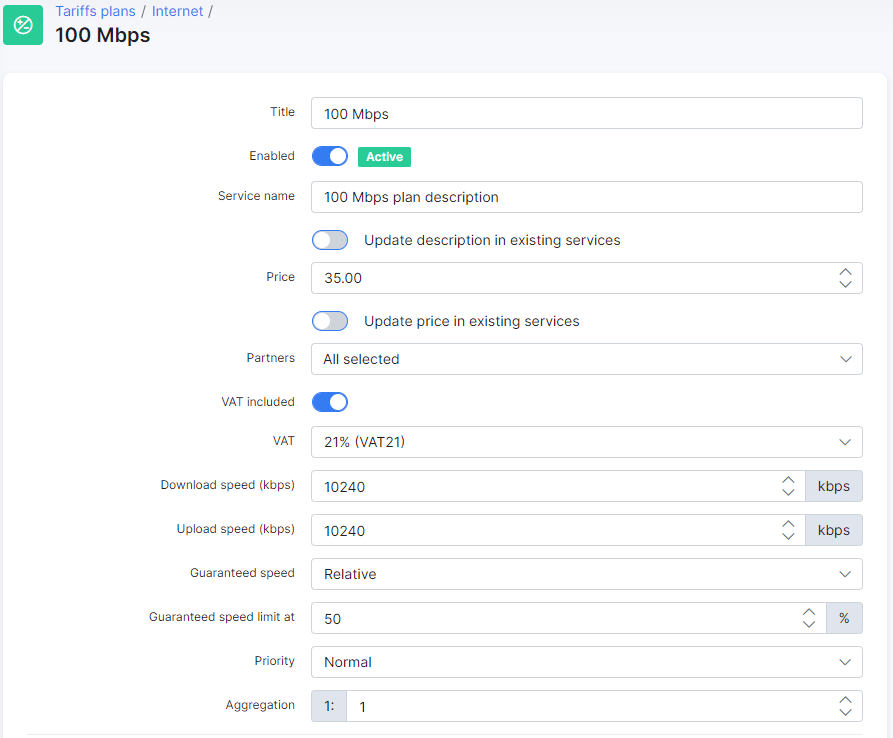Click the Service name input field
The height and width of the screenshot is (738, 893).
[x=586, y=197]
